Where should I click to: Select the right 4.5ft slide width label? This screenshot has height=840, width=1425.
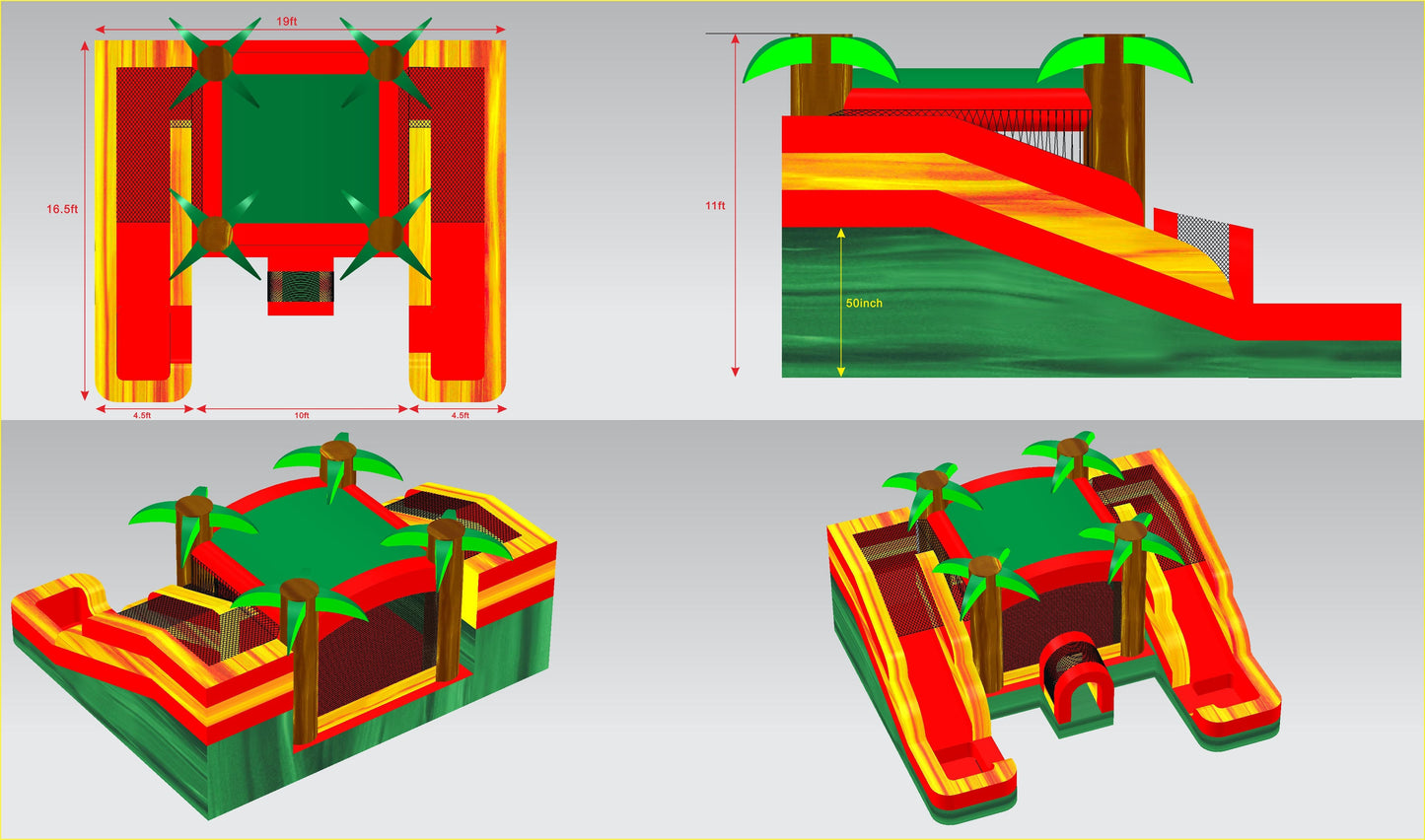[x=460, y=416]
